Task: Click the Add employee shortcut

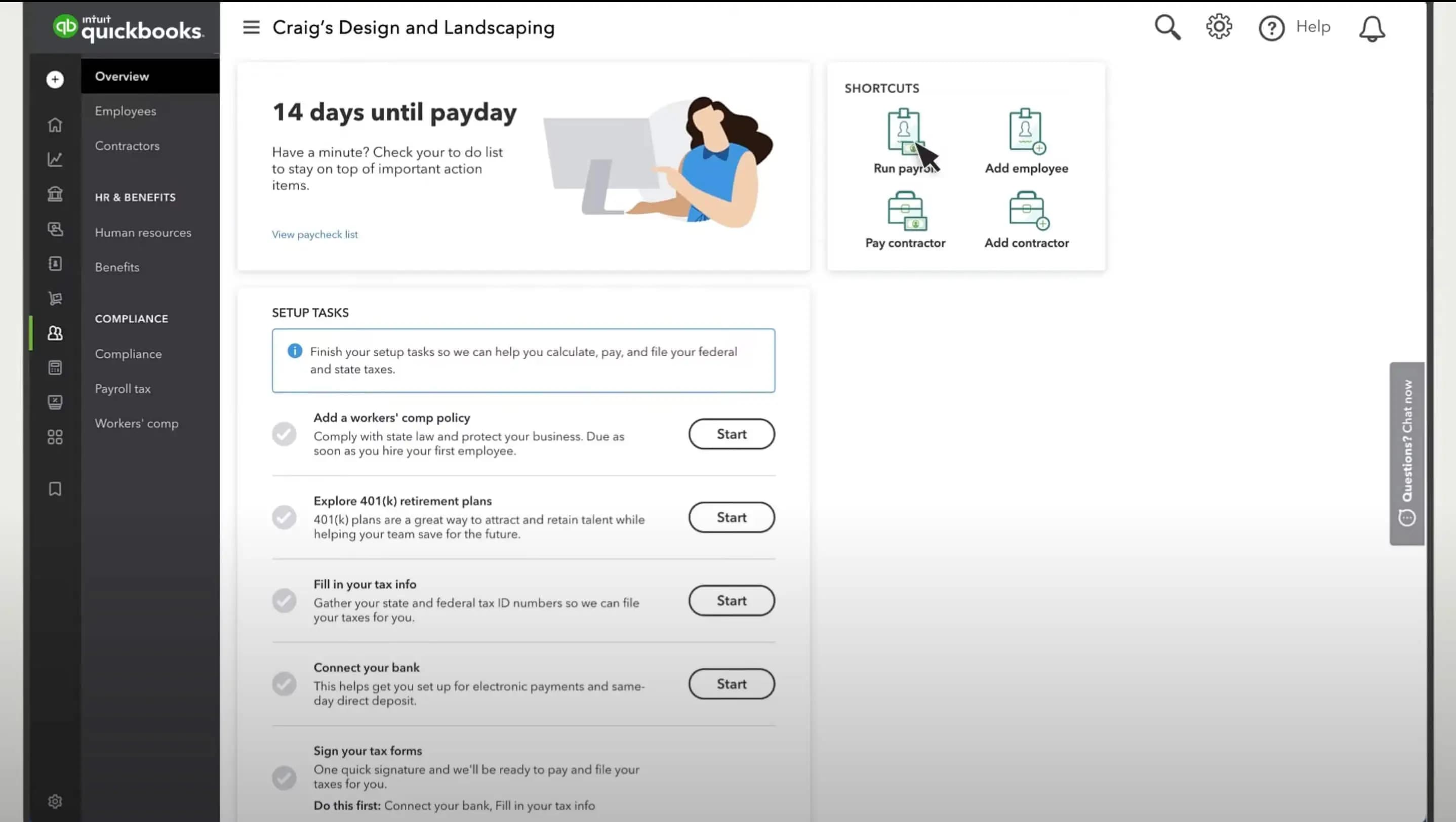Action: (x=1026, y=141)
